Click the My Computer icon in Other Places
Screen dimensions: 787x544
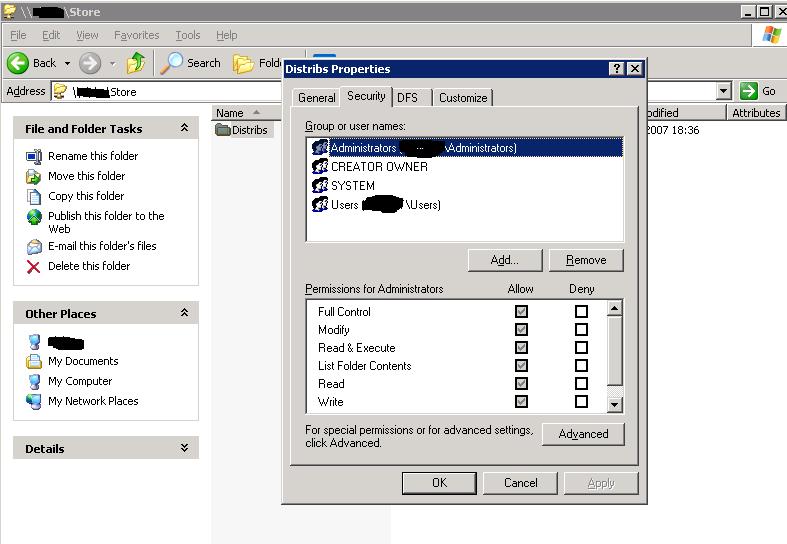tap(34, 381)
